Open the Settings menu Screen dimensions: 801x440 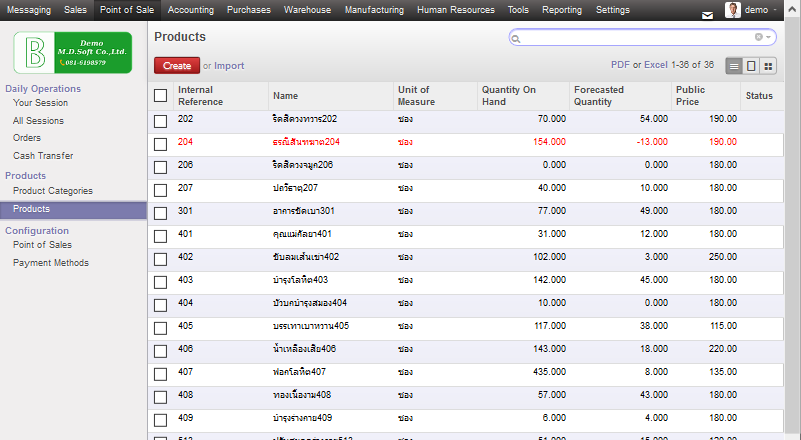612,10
